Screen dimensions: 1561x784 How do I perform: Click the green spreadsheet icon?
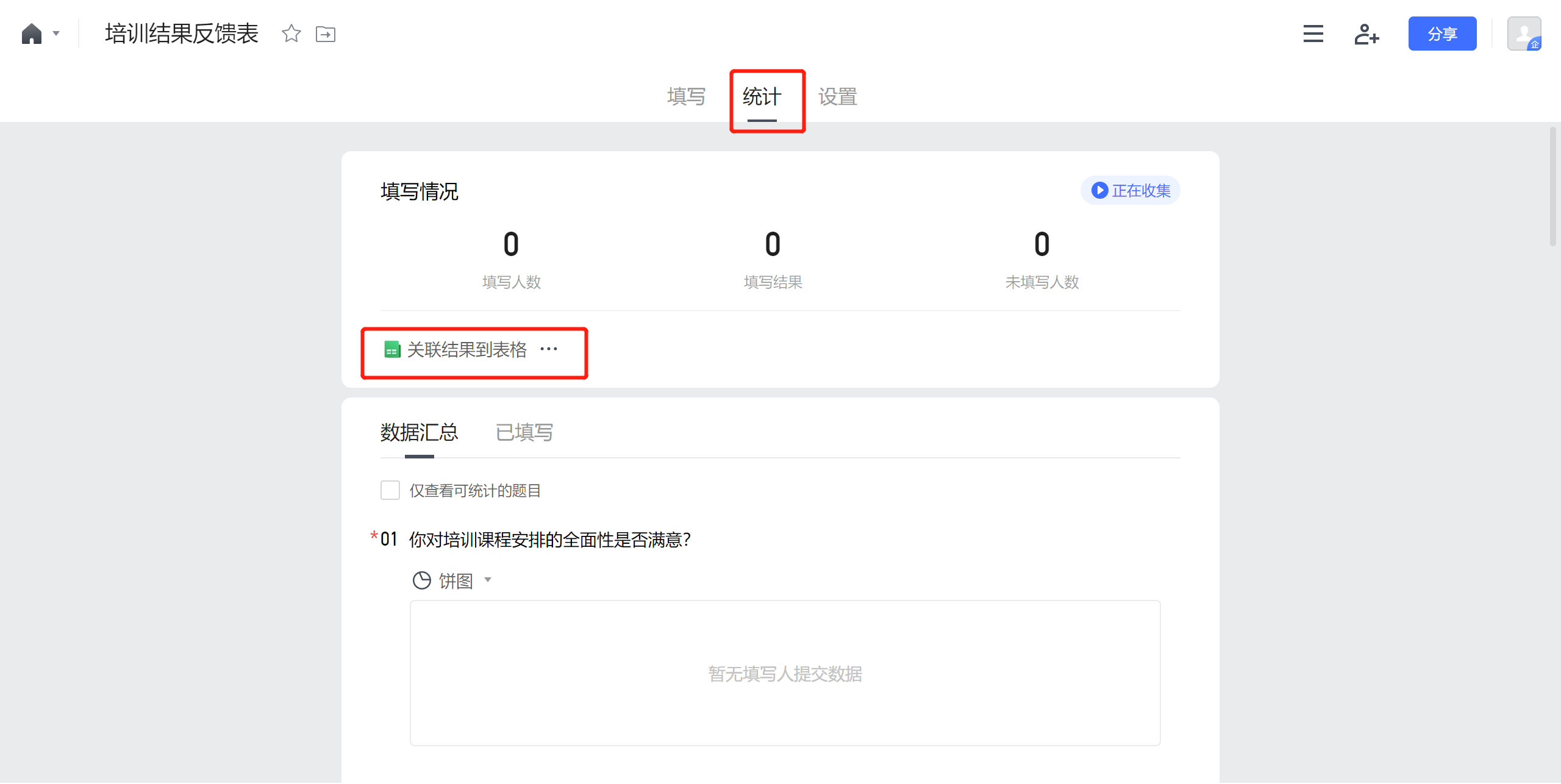(x=392, y=350)
